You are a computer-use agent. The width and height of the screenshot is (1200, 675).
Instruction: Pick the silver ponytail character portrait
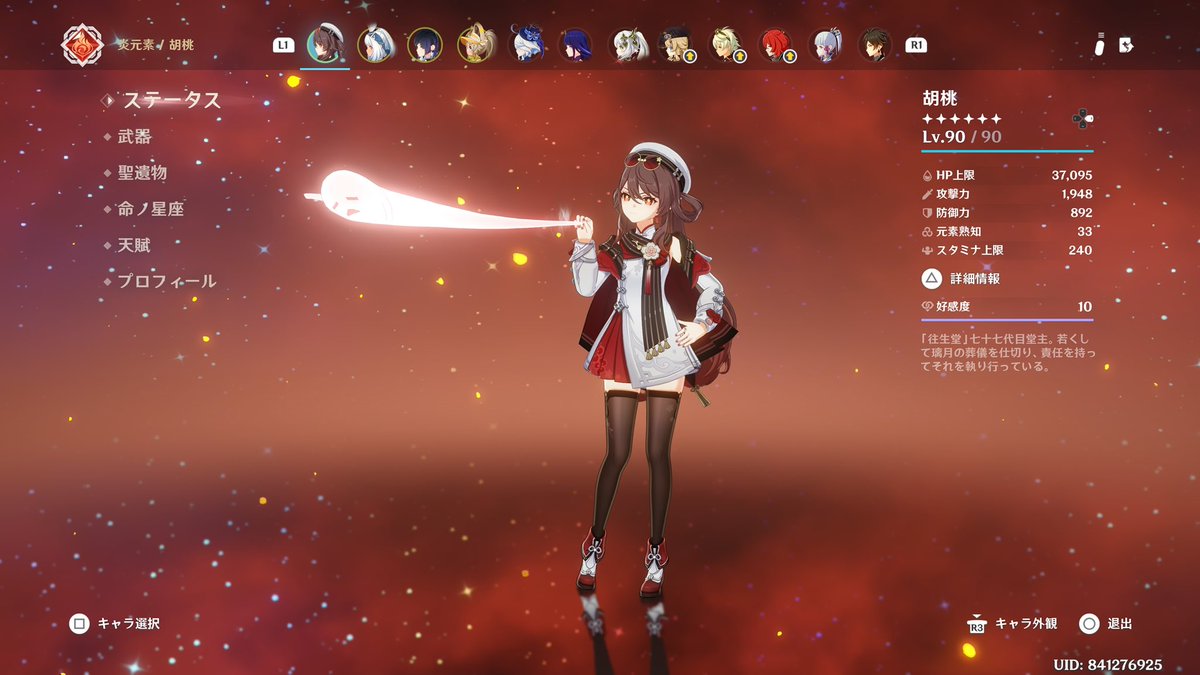[x=825, y=44]
